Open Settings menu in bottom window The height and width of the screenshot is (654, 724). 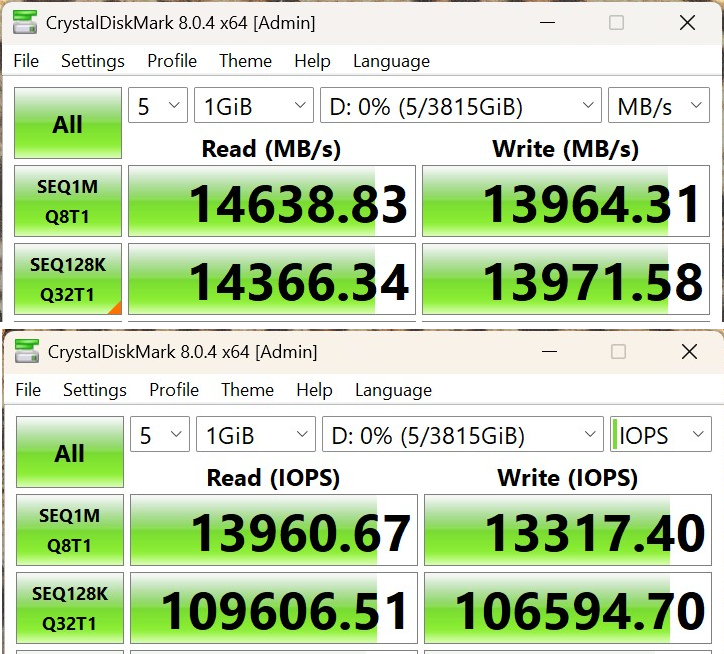tap(95, 390)
